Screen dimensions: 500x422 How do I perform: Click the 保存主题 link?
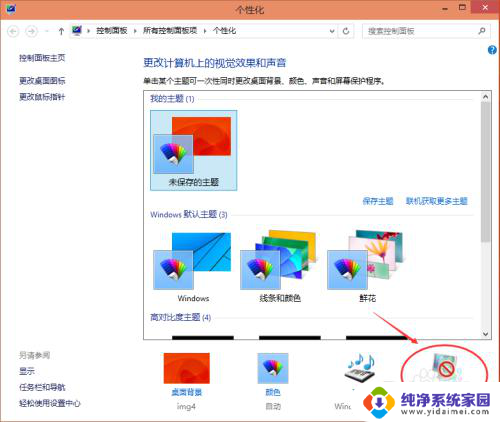[x=378, y=201]
